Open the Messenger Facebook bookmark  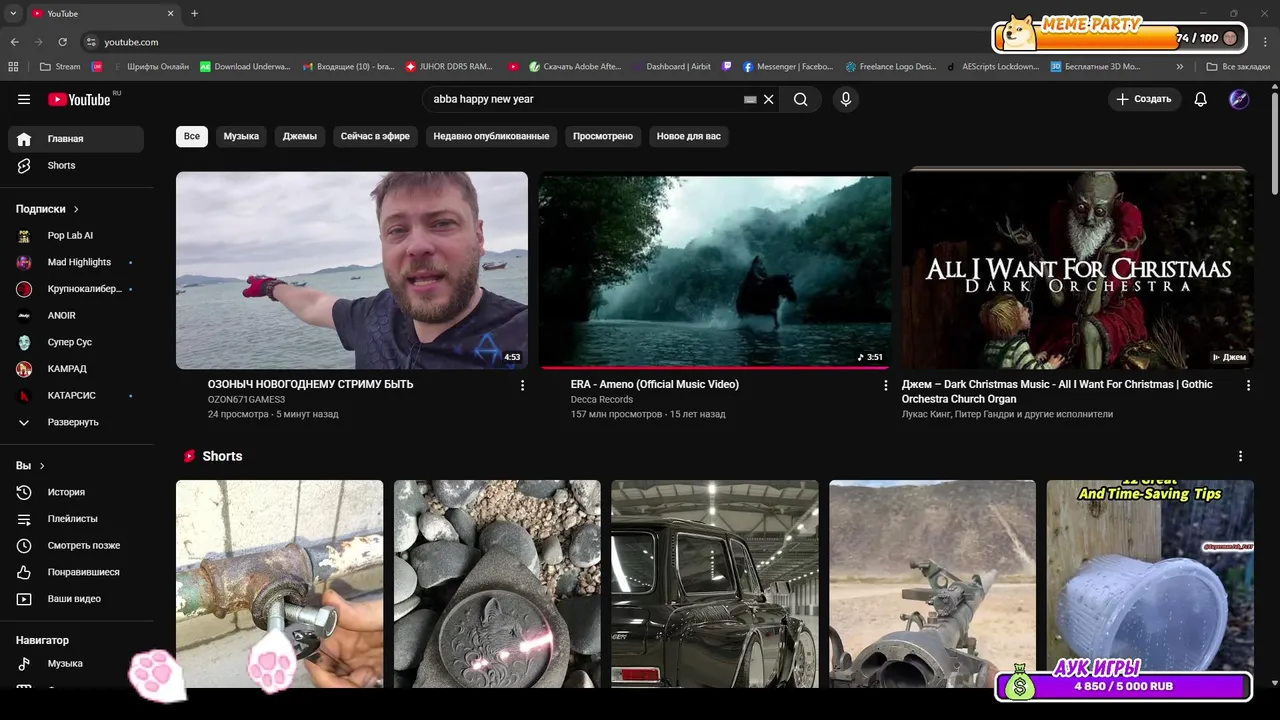coord(788,67)
